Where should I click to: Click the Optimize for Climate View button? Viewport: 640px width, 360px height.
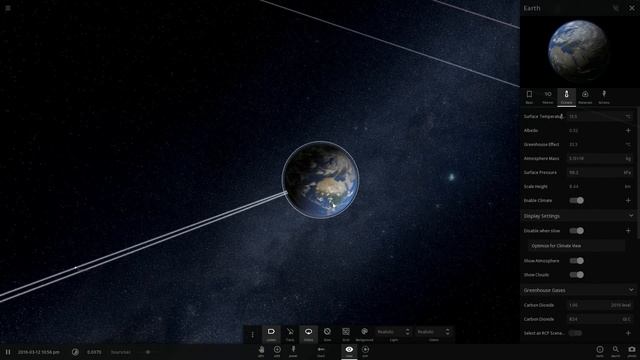click(576, 246)
